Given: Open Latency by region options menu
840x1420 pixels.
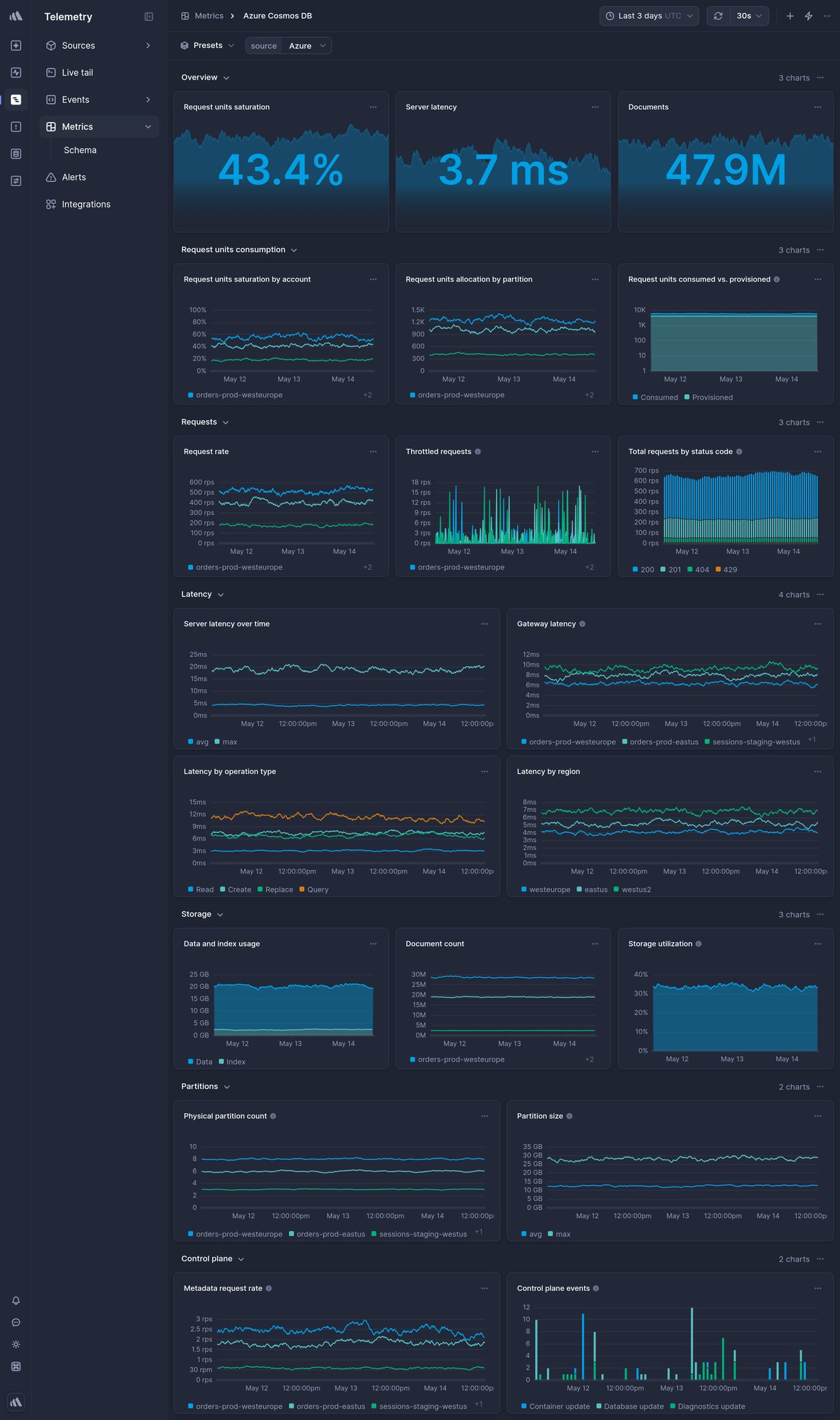Looking at the screenshot, I should tap(818, 772).
